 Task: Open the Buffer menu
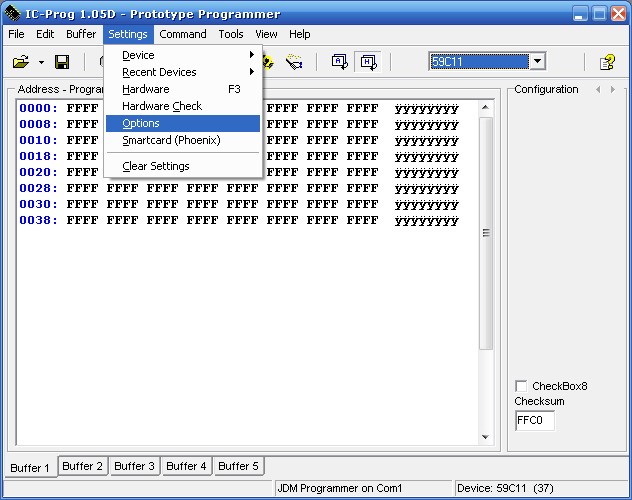pos(81,34)
